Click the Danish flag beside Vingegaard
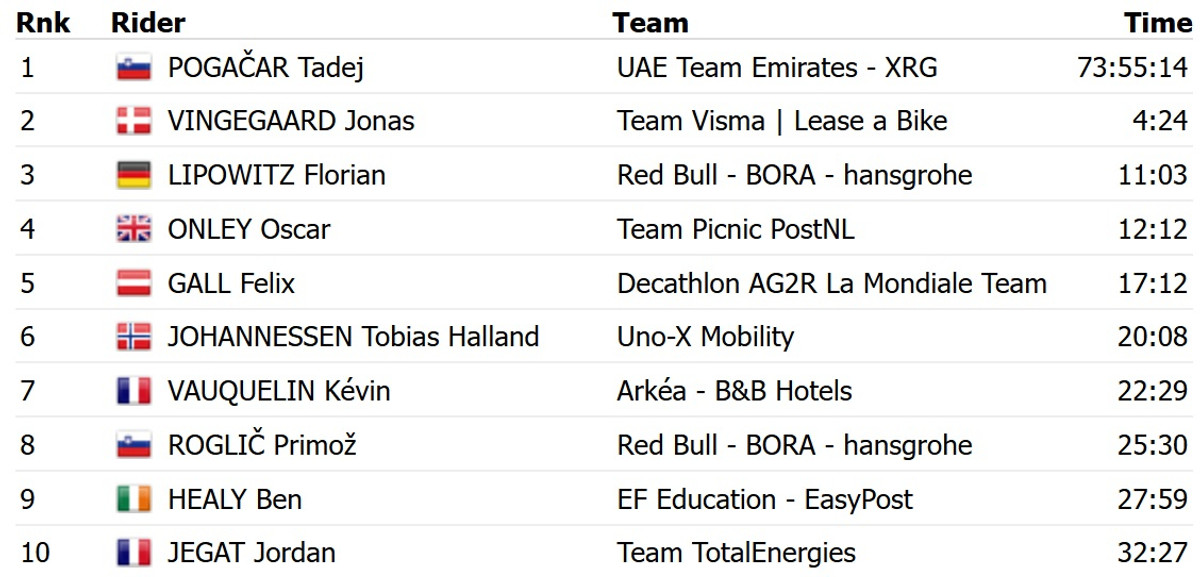This screenshot has height=577, width=1200. click(133, 122)
